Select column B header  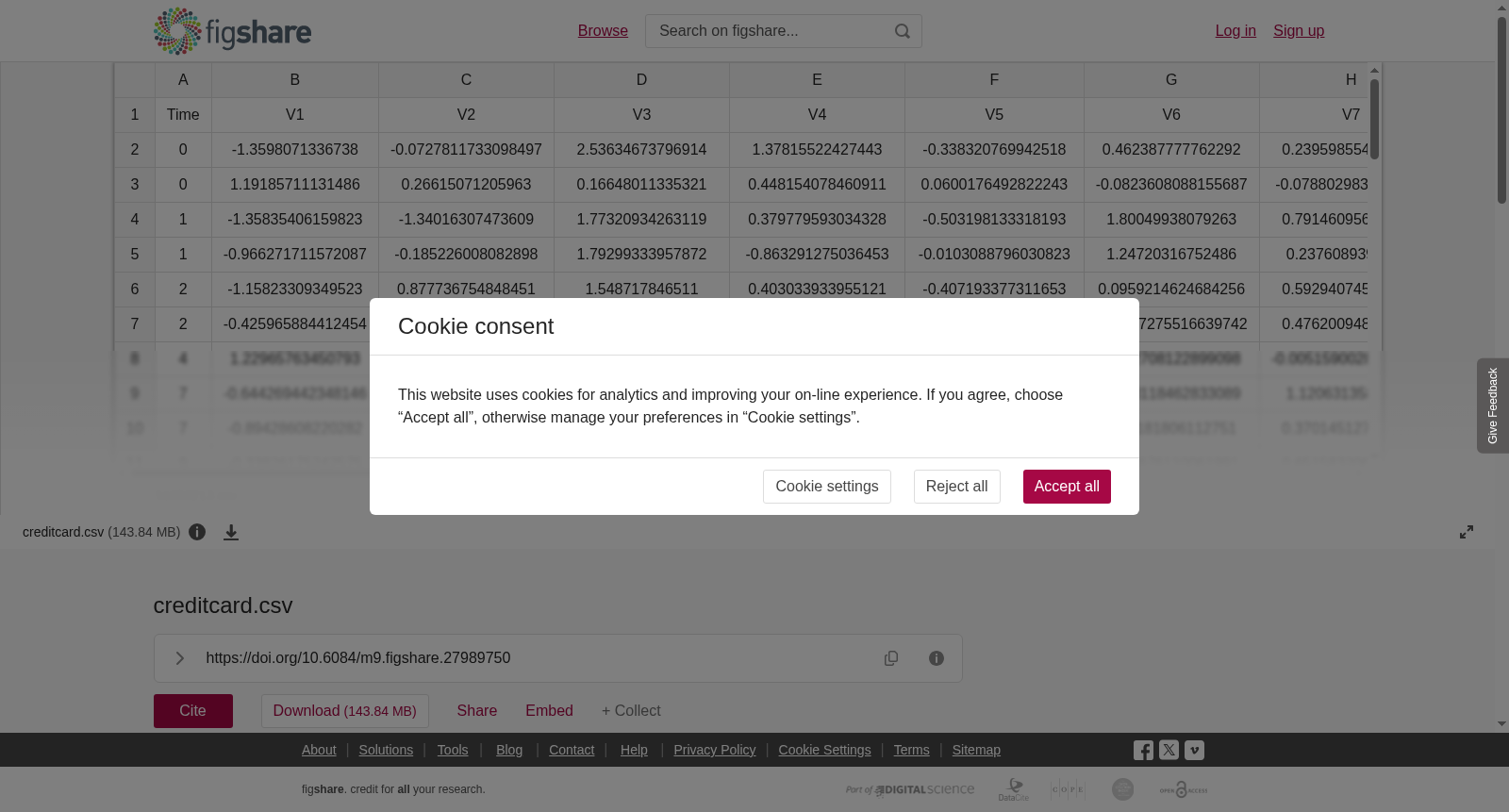click(x=295, y=80)
